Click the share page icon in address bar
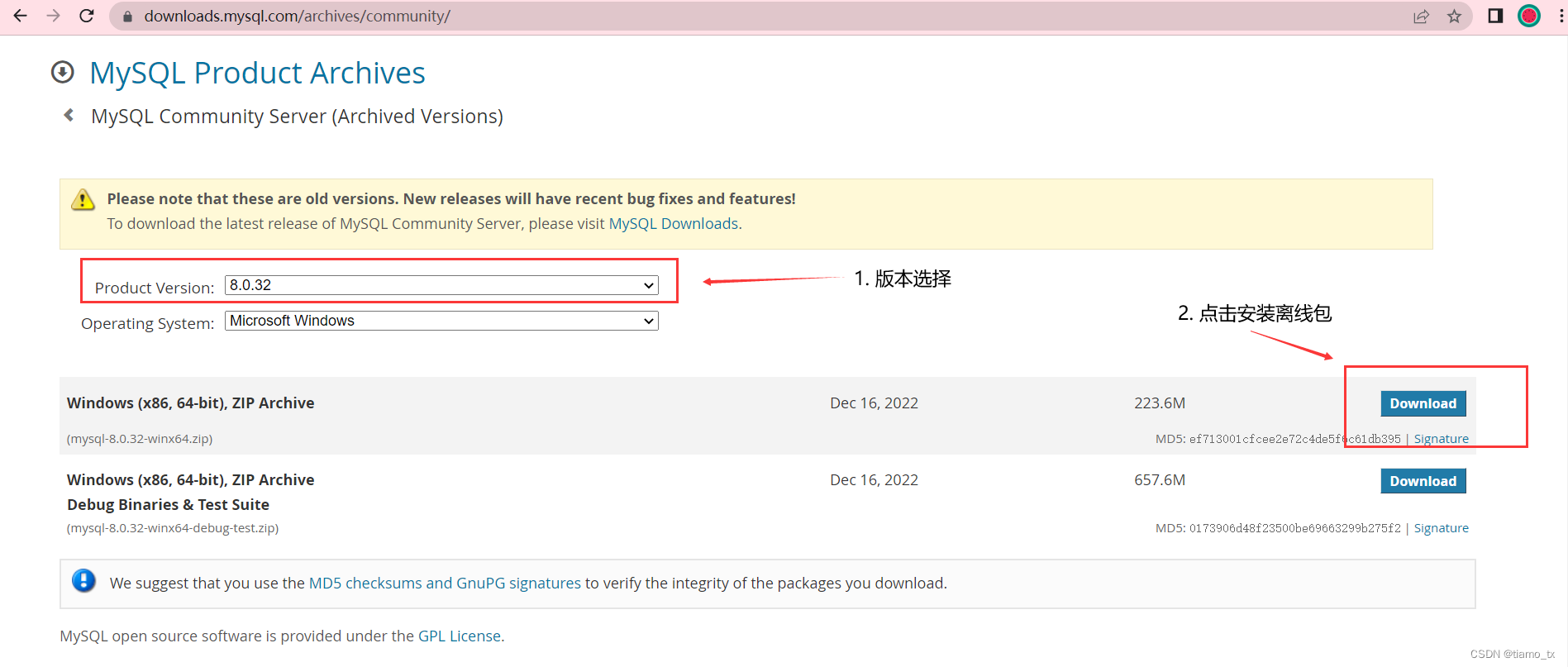The image size is (1568, 667). click(1421, 16)
